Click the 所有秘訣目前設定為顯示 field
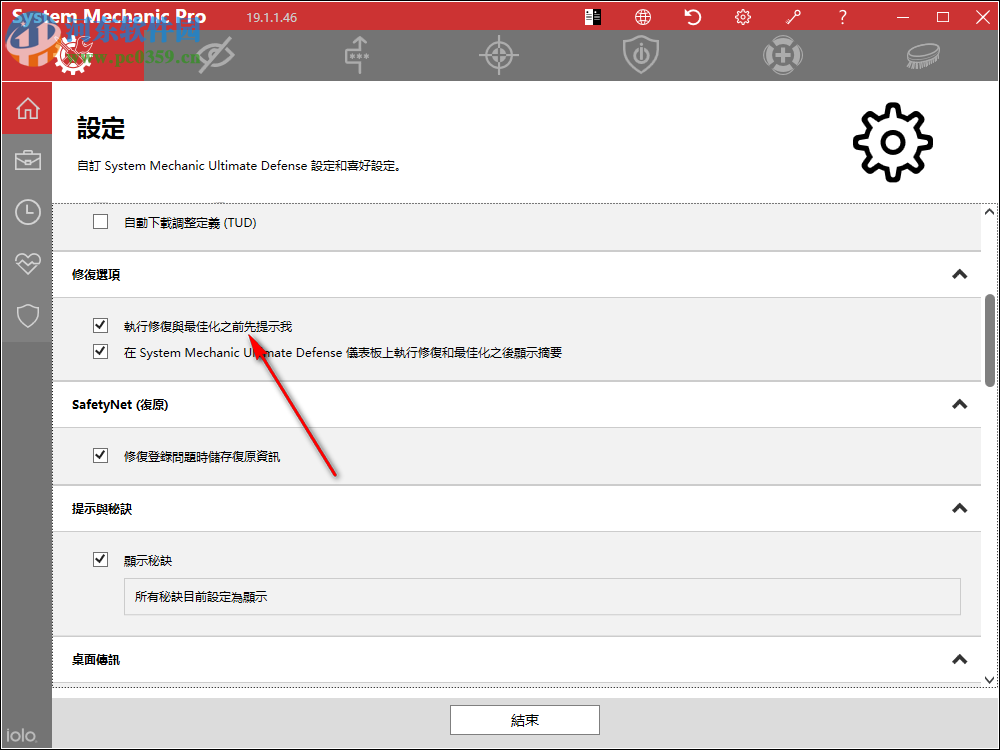Screen dimensions: 1000x750 point(542,597)
